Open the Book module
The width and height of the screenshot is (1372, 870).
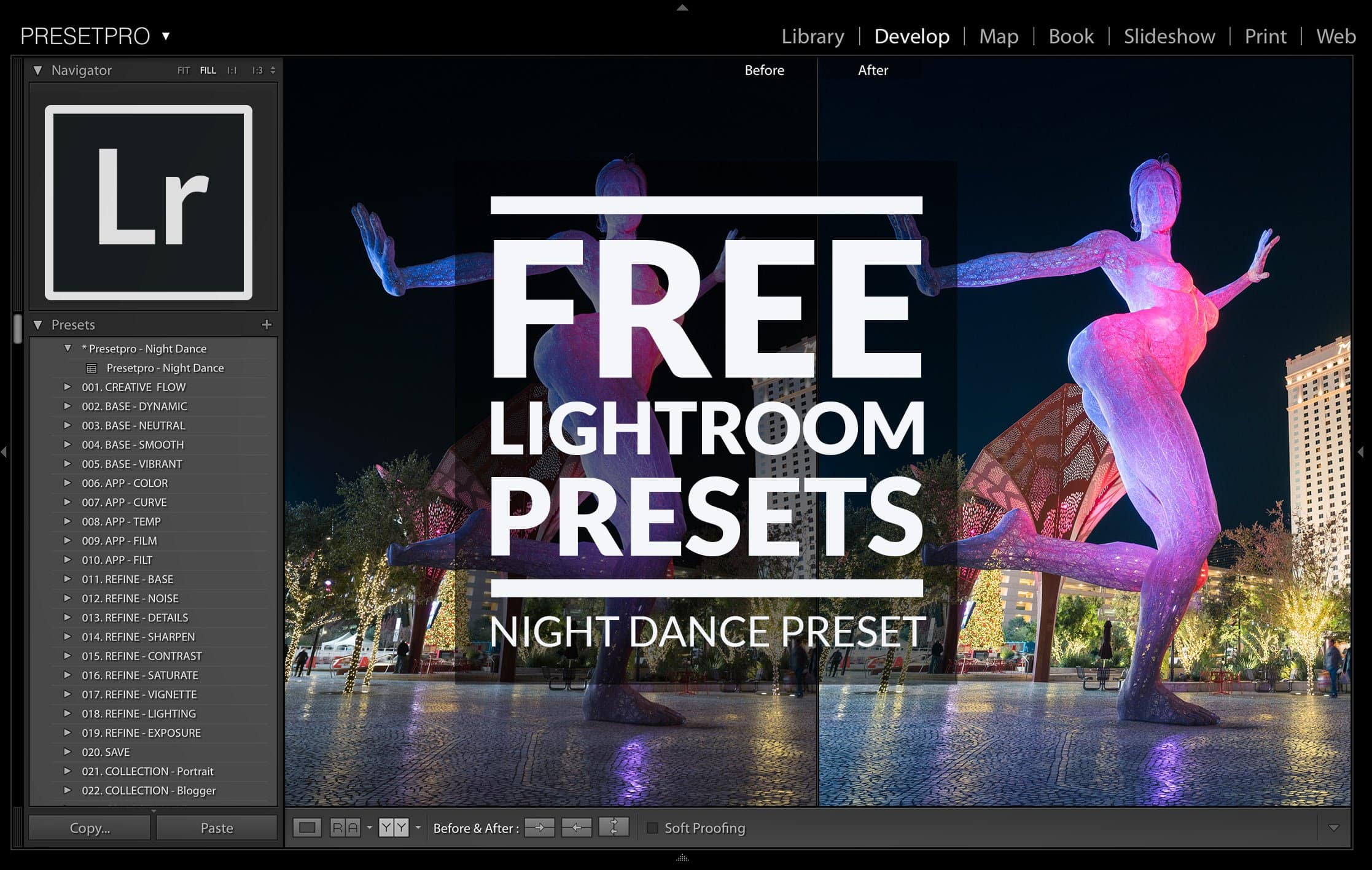pos(1070,36)
